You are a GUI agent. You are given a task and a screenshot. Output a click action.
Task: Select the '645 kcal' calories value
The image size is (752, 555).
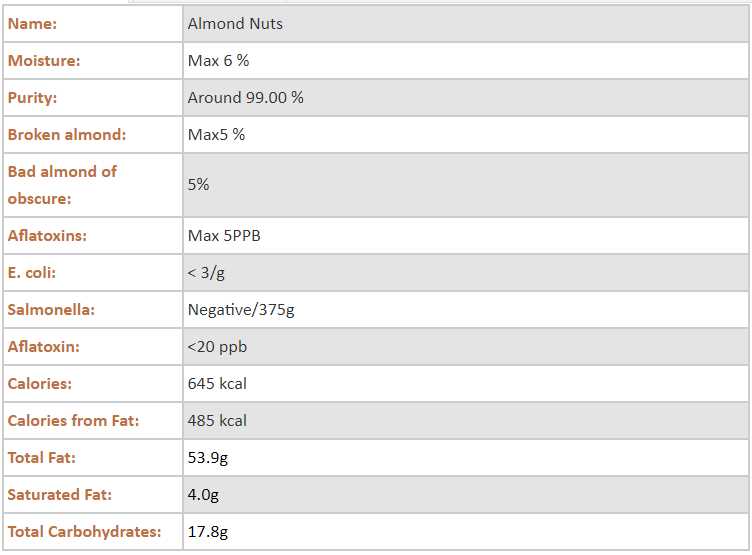point(217,384)
